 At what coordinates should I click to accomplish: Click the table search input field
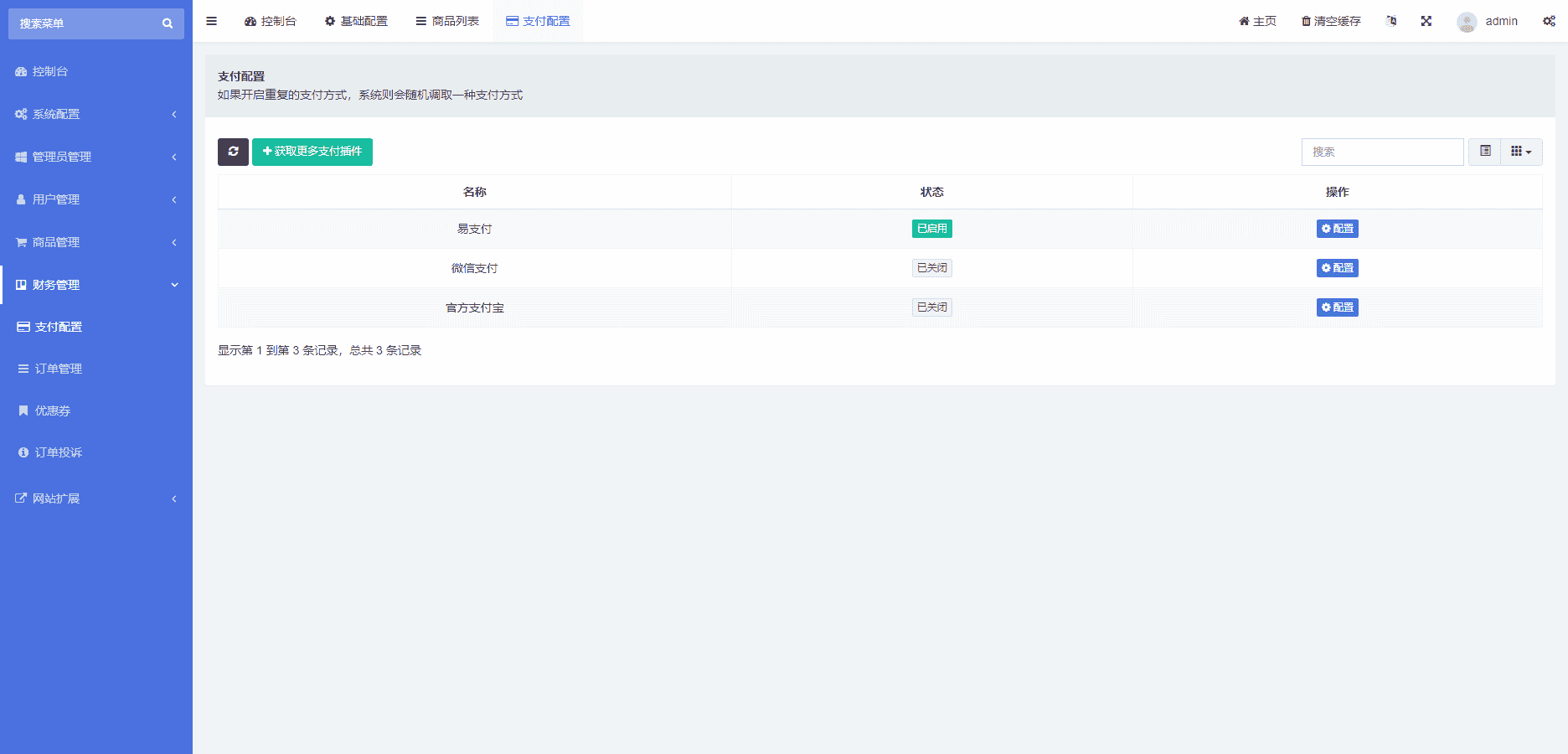pos(1382,152)
